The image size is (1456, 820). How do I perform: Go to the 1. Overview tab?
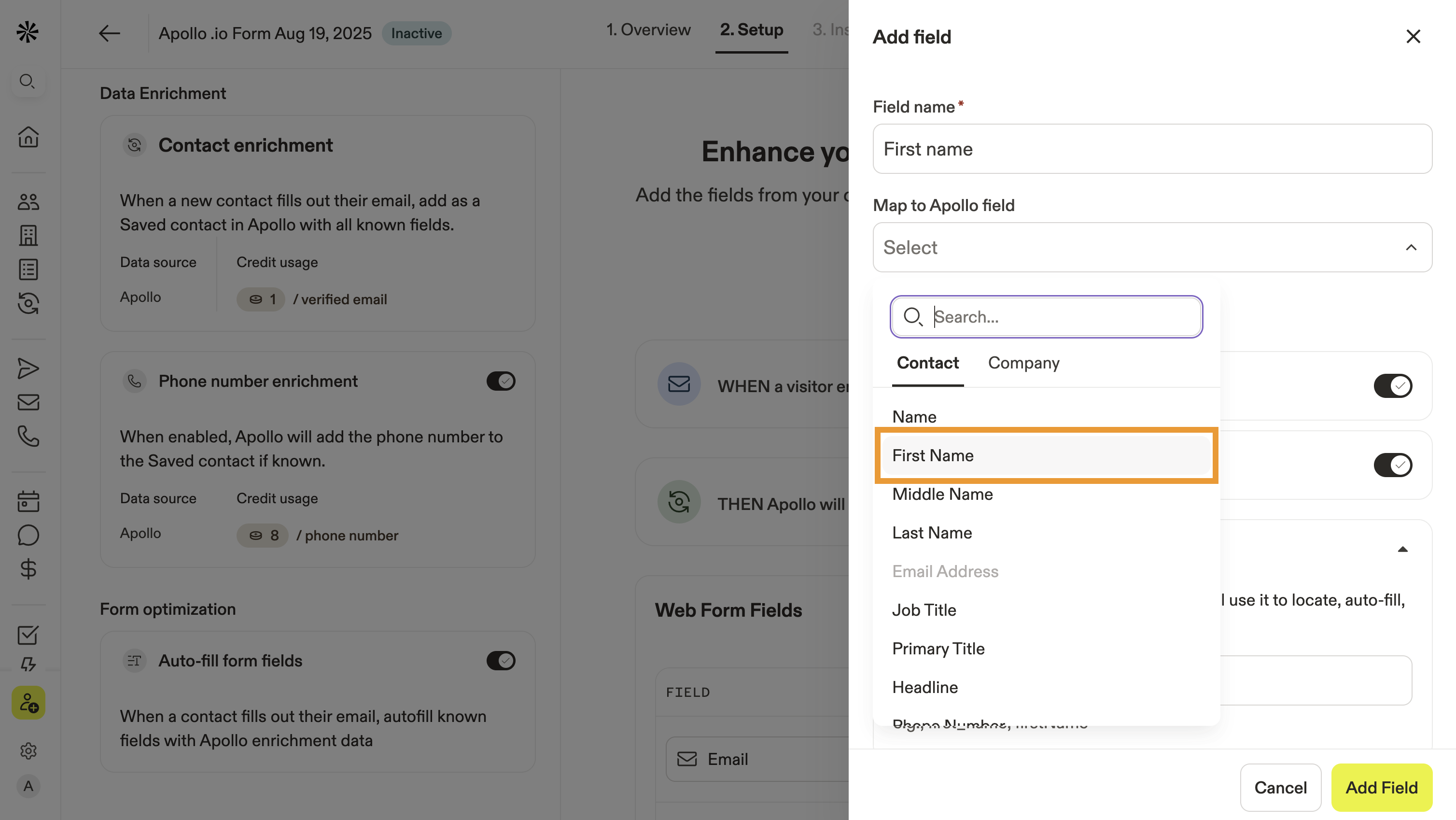pyautogui.click(x=648, y=29)
